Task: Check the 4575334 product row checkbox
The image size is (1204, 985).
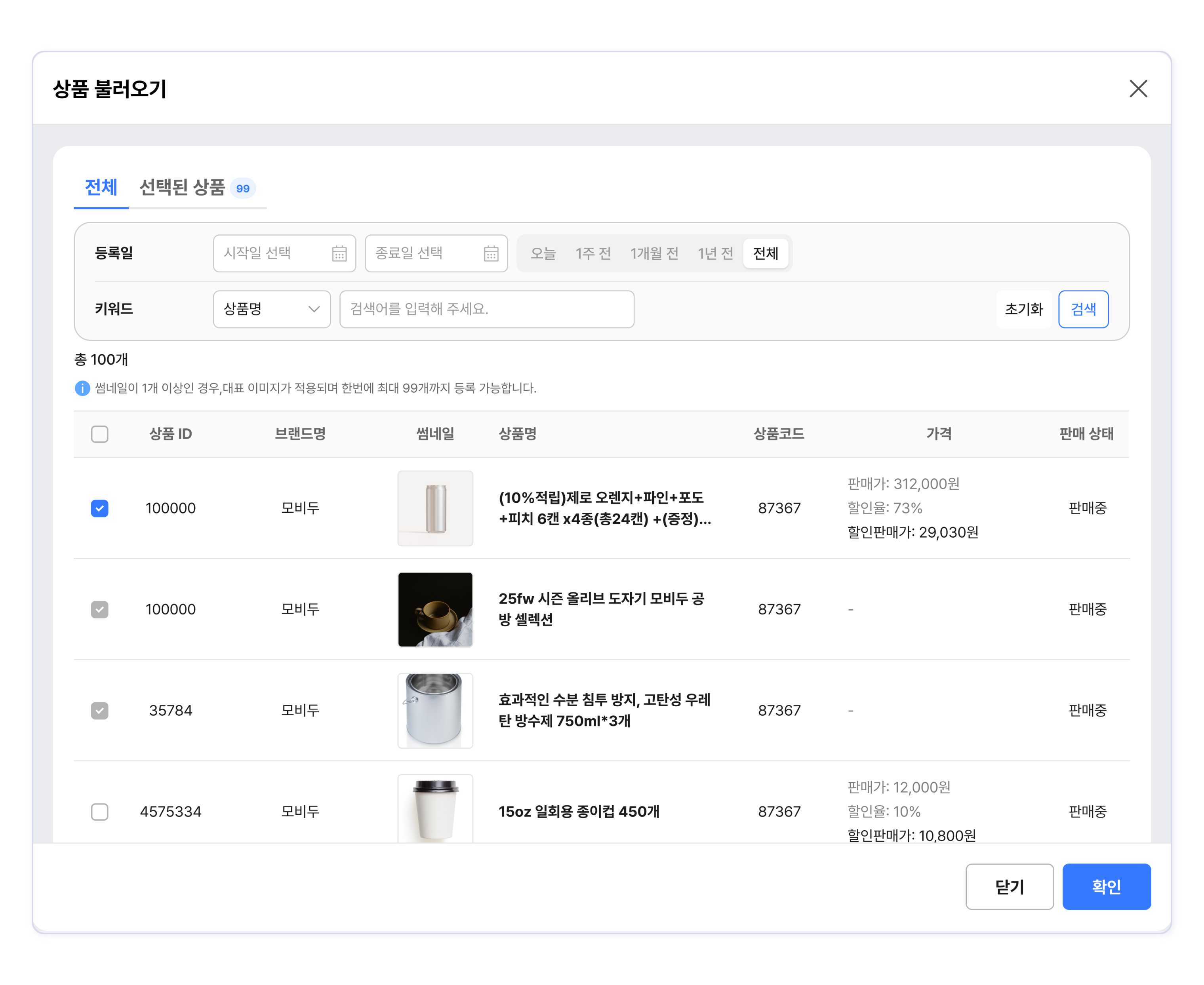Action: pos(99,811)
